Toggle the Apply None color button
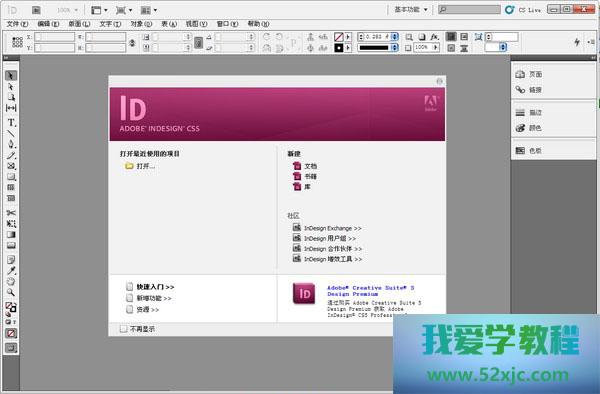600x394 pixels. 11,333
